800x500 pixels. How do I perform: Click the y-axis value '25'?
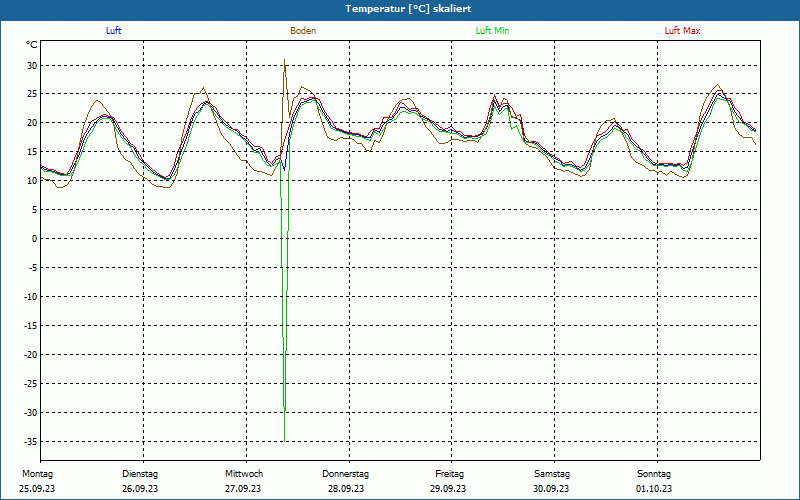point(32,94)
